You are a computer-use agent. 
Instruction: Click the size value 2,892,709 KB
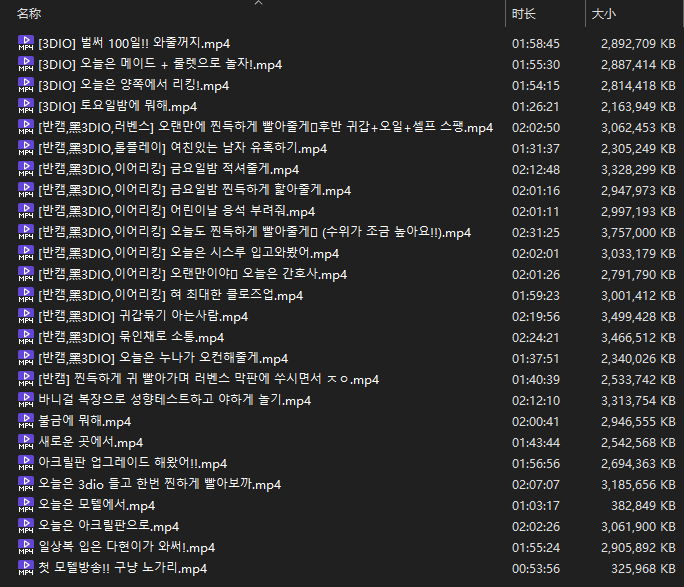point(638,44)
